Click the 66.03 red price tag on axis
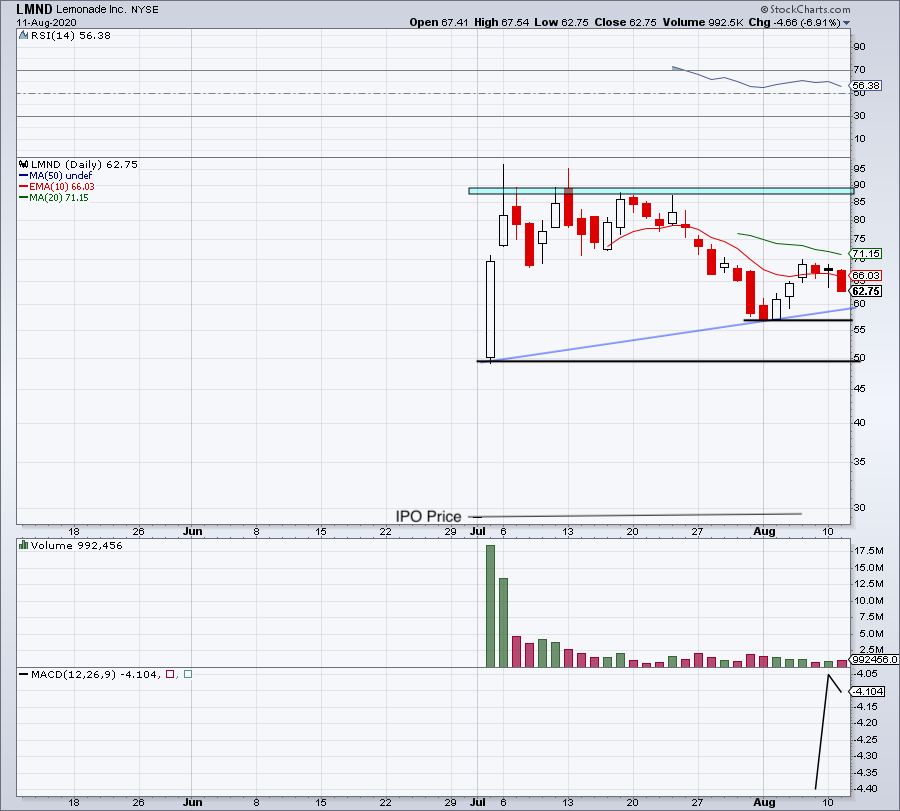The height and width of the screenshot is (811, 900). [866, 275]
